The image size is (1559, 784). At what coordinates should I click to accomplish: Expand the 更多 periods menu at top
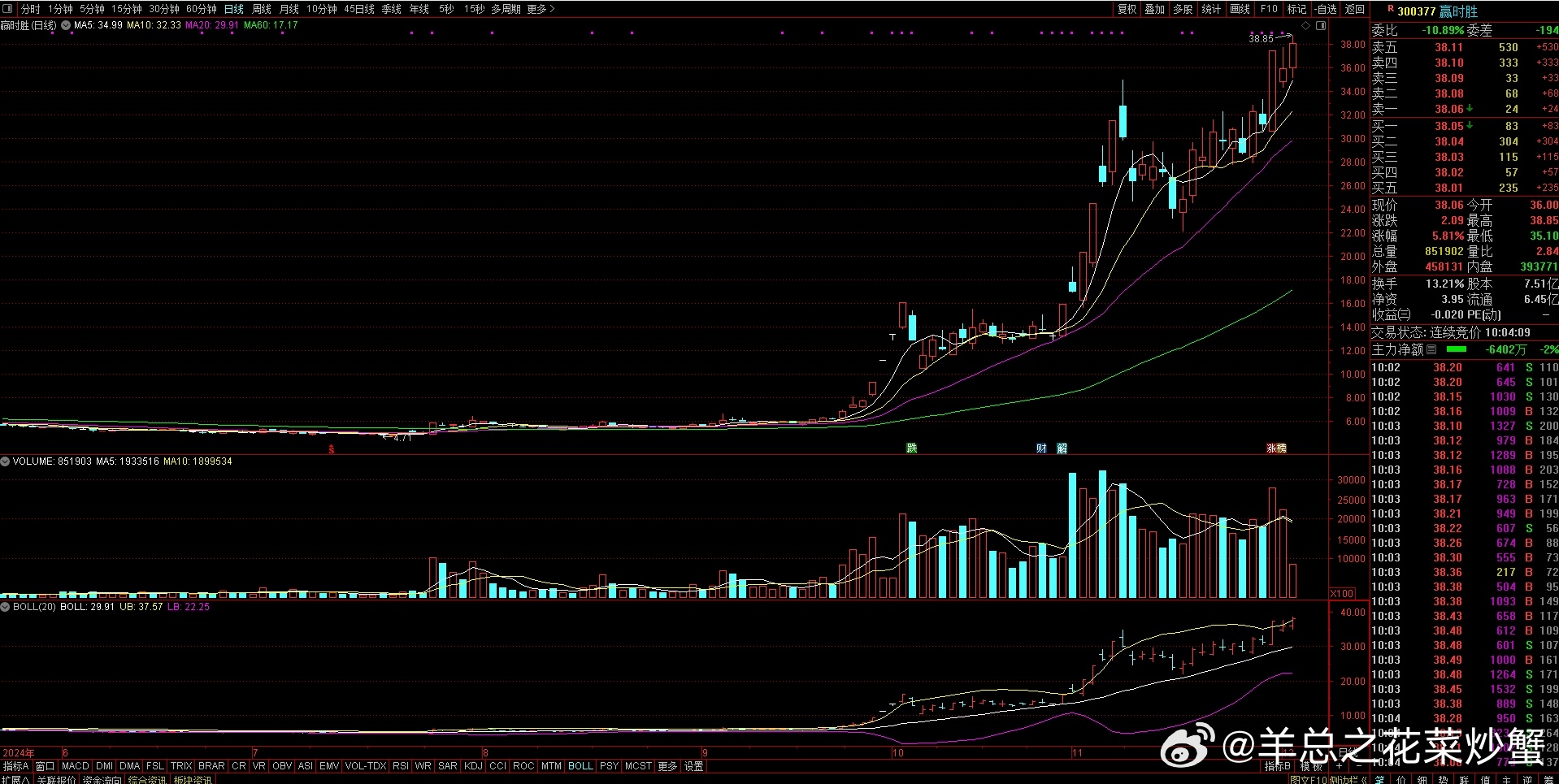tap(541, 9)
